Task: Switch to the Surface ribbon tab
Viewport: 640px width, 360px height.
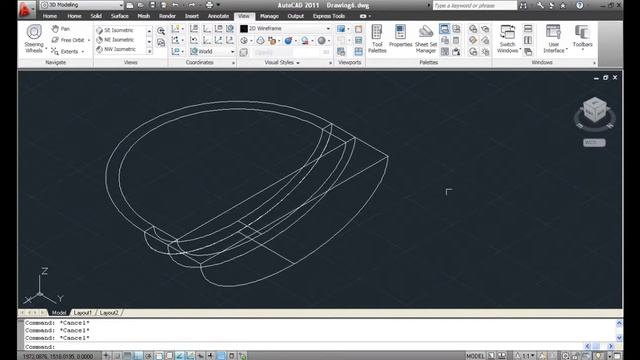Action: 120,16
